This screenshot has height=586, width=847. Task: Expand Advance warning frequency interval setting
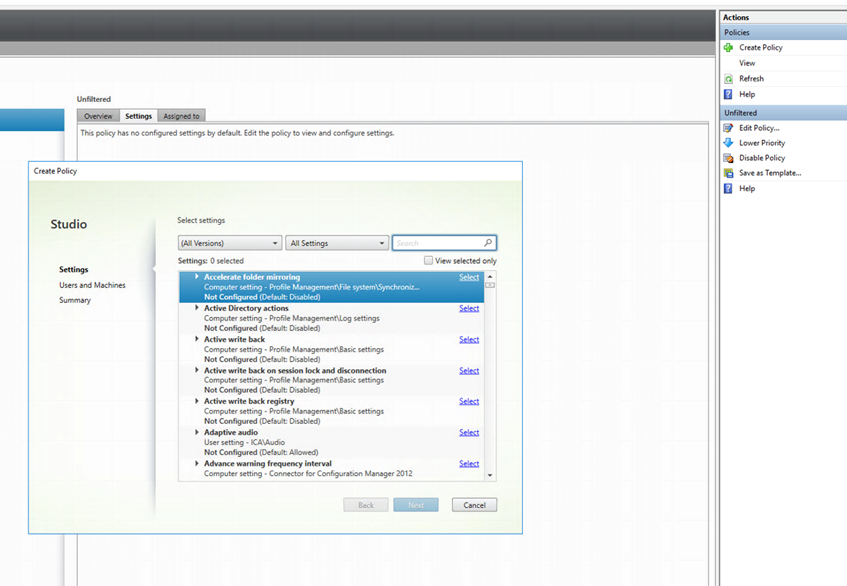pos(197,463)
